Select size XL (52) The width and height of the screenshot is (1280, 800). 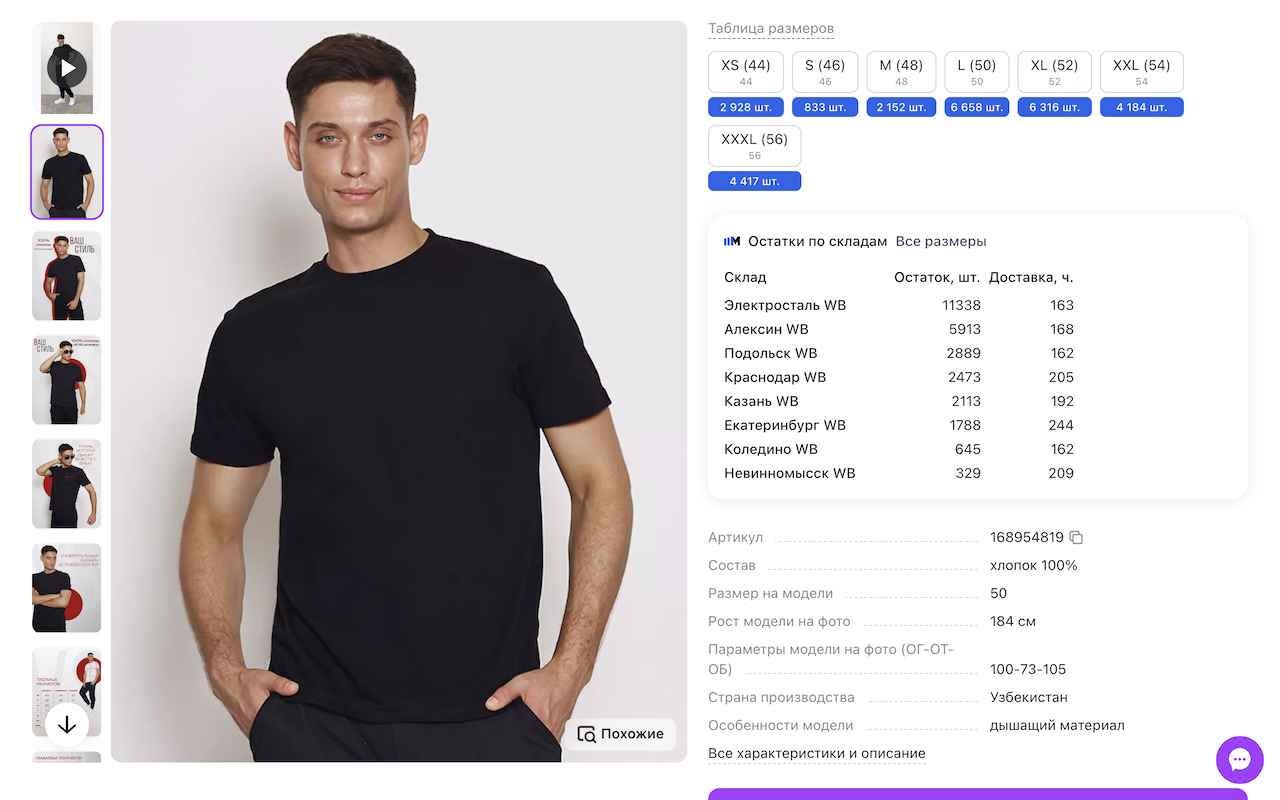pyautogui.click(x=1054, y=71)
